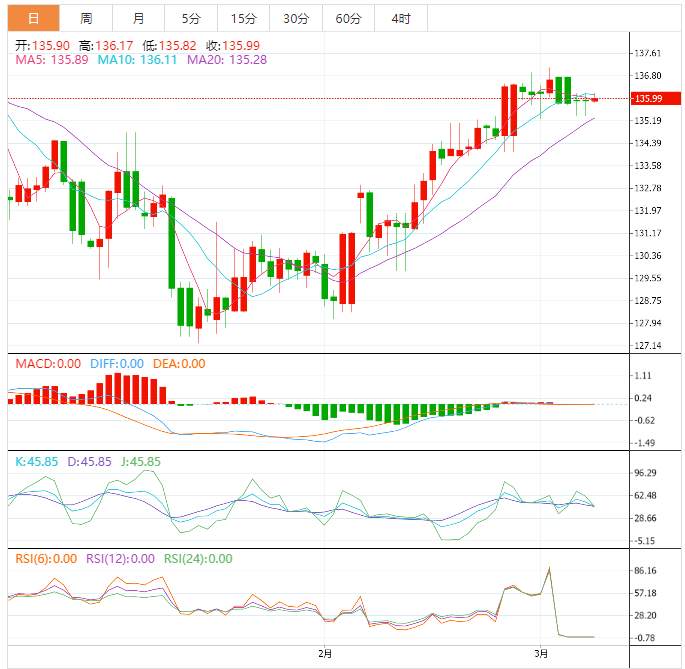
Task: Click the KDJ K value label
Action: tap(38, 461)
